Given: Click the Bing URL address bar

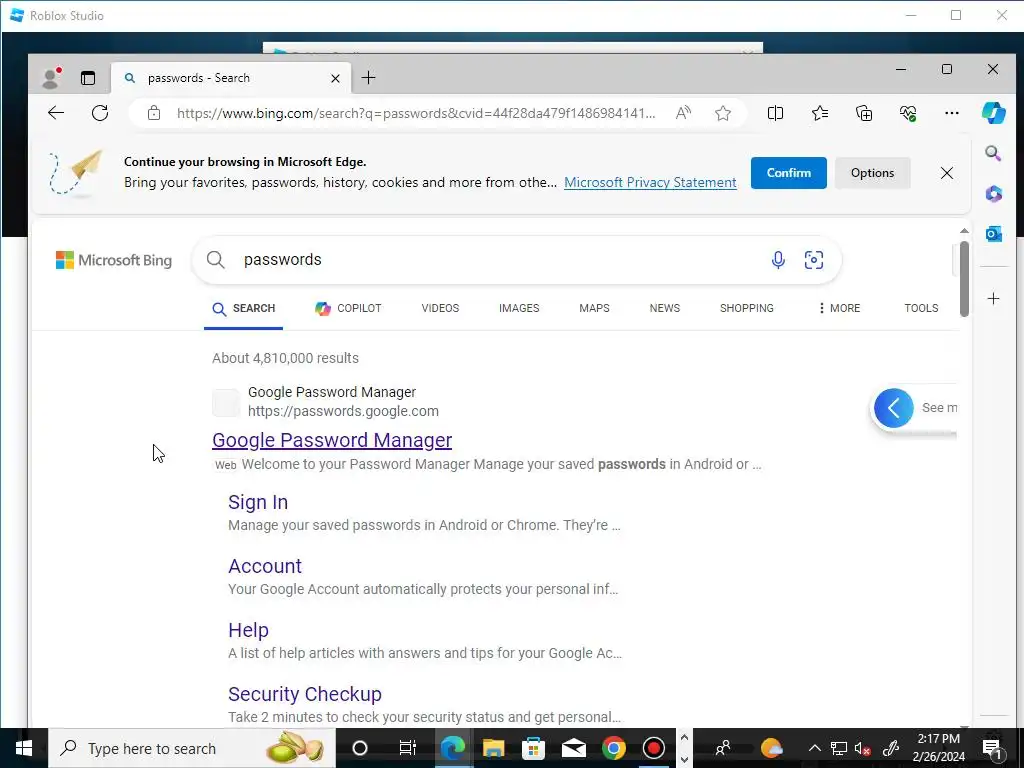Looking at the screenshot, I should (415, 113).
